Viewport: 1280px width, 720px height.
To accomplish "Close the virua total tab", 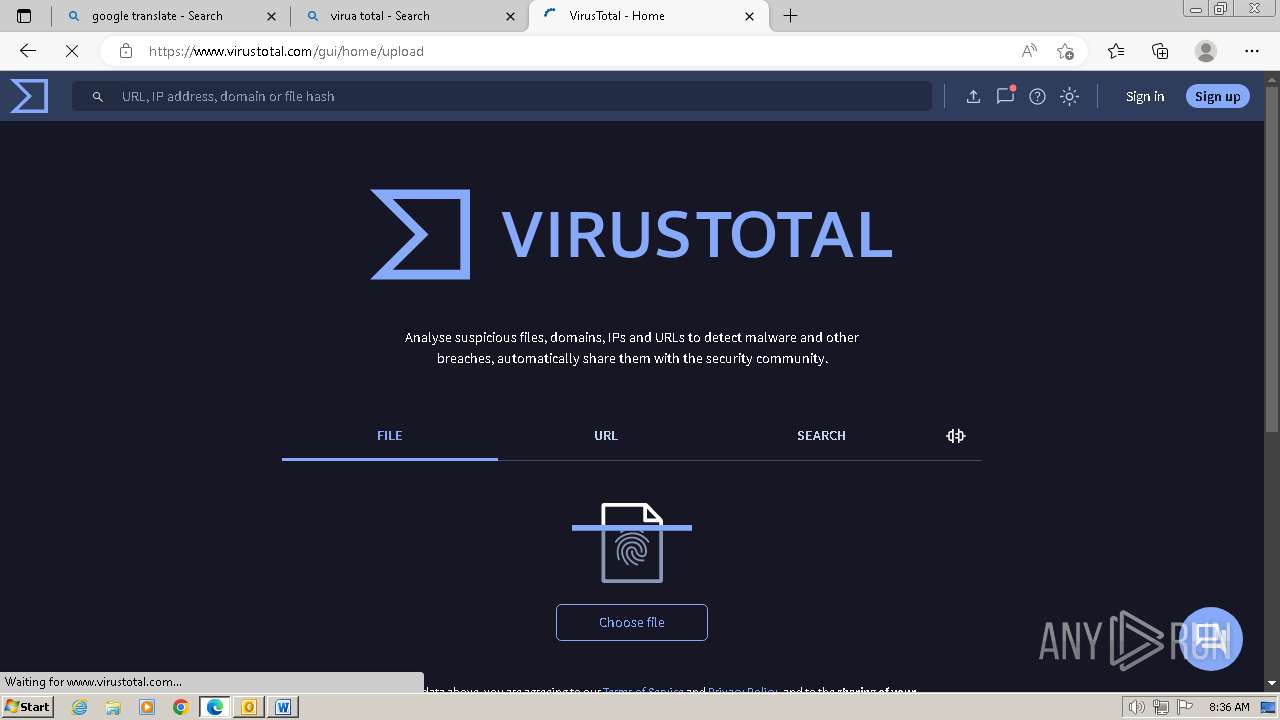I will (511, 16).
